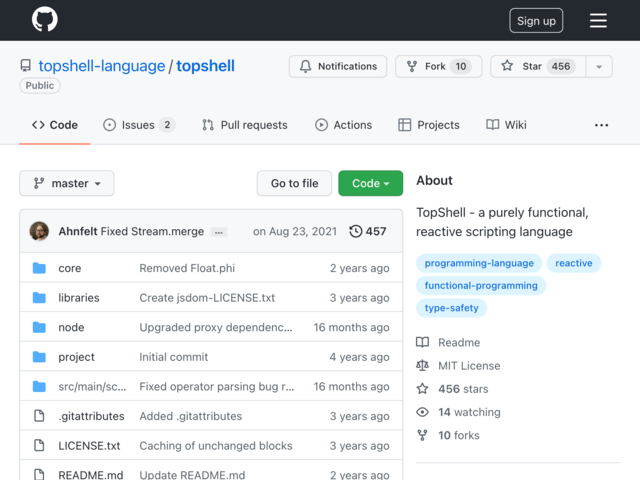Open the GitHub logo home link

tap(44, 19)
